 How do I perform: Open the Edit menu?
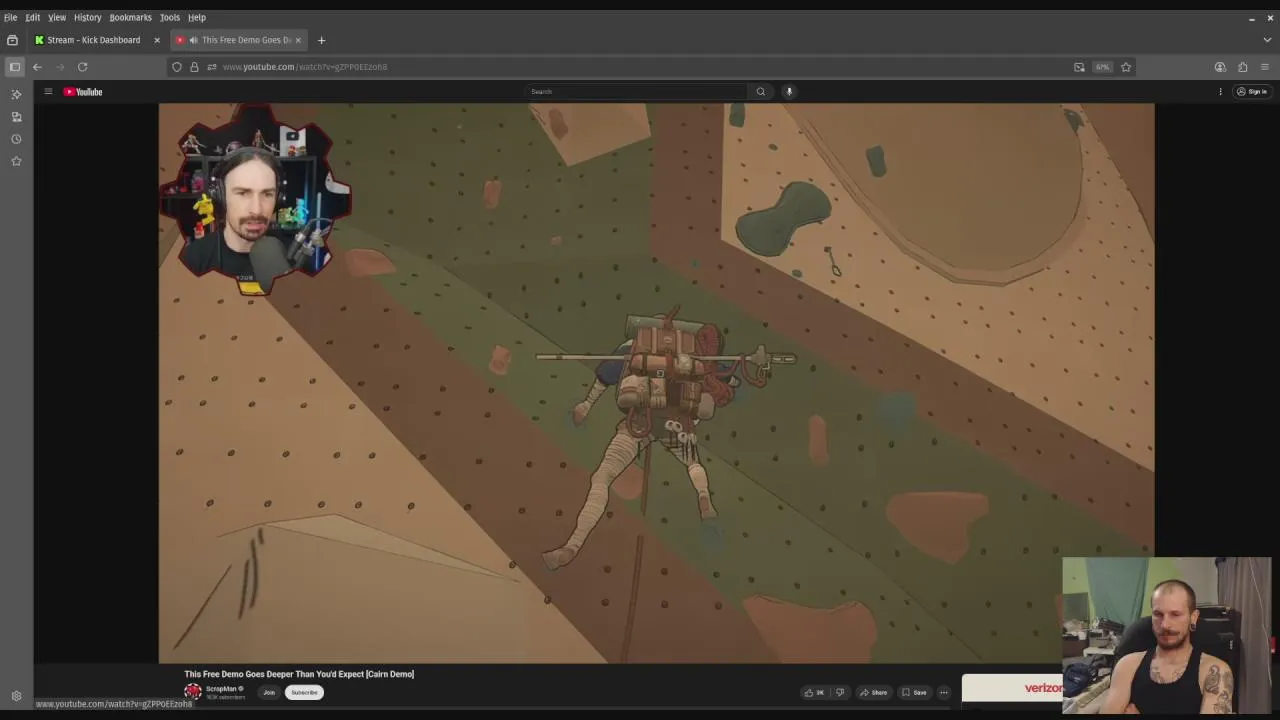click(33, 17)
